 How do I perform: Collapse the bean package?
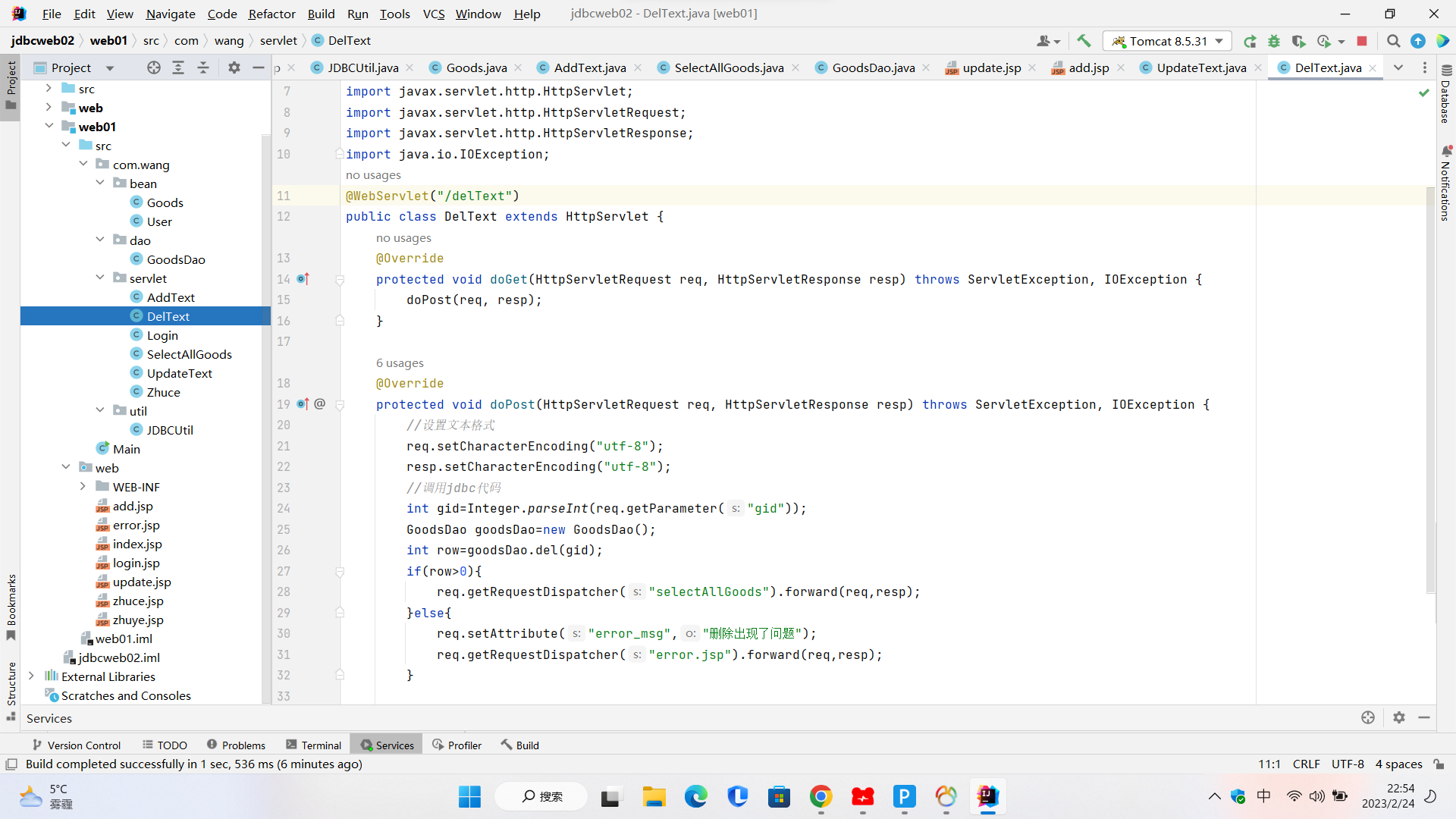coord(100,183)
